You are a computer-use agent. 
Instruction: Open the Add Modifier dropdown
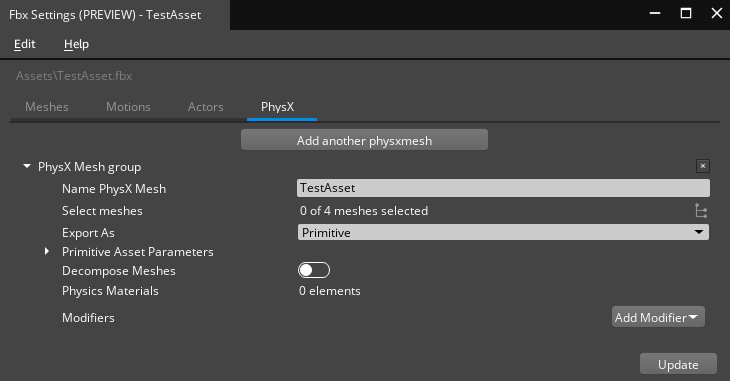point(658,317)
